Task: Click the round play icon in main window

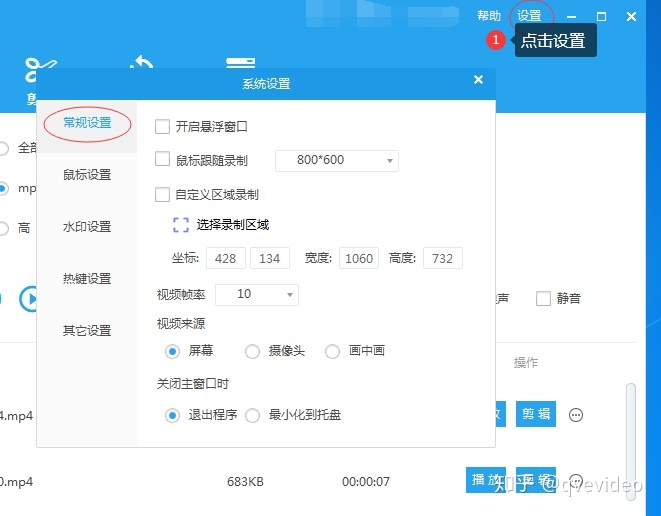Action: tap(28, 299)
